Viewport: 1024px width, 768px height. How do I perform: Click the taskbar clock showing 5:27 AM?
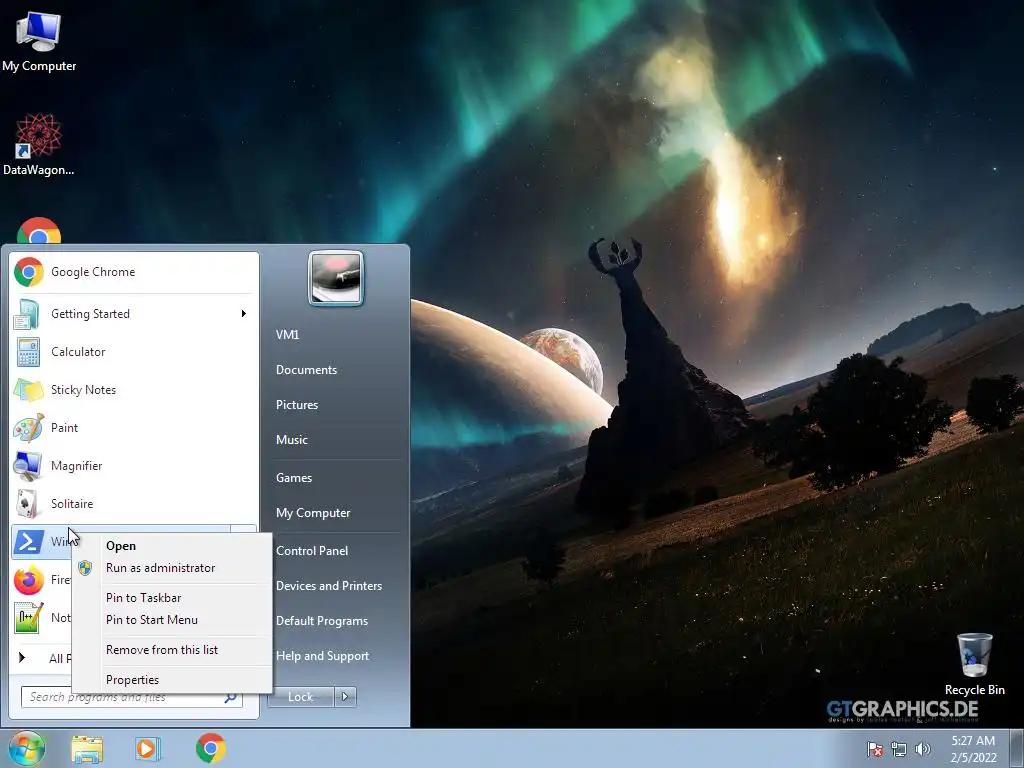point(973,749)
